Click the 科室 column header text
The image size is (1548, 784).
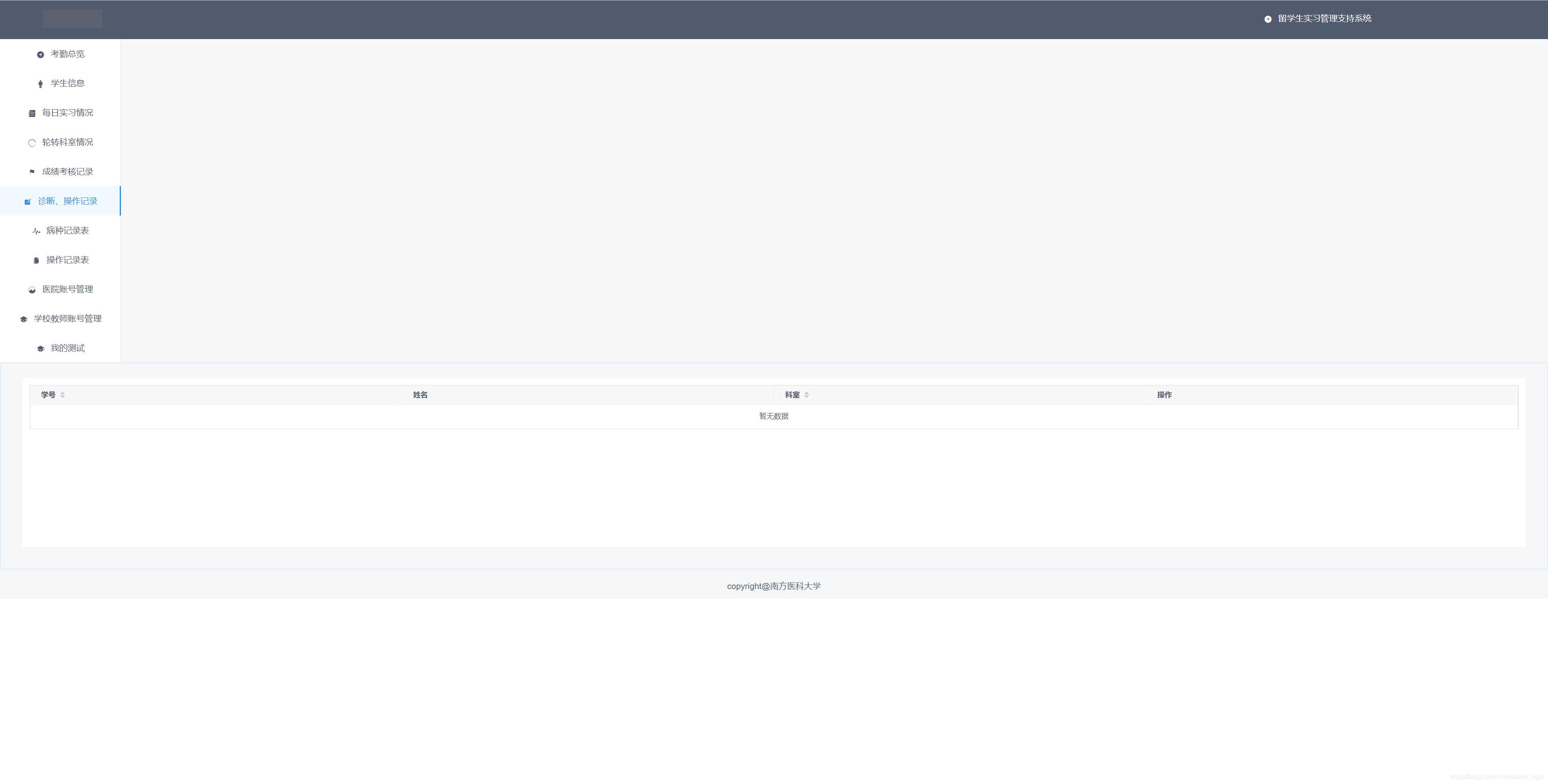pyautogui.click(x=792, y=395)
